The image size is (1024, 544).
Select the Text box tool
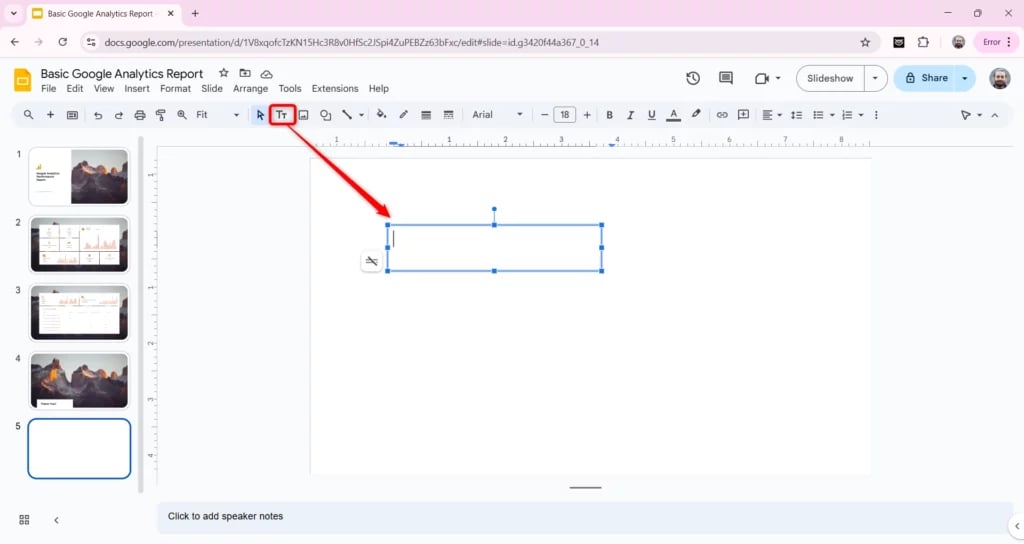click(x=282, y=115)
